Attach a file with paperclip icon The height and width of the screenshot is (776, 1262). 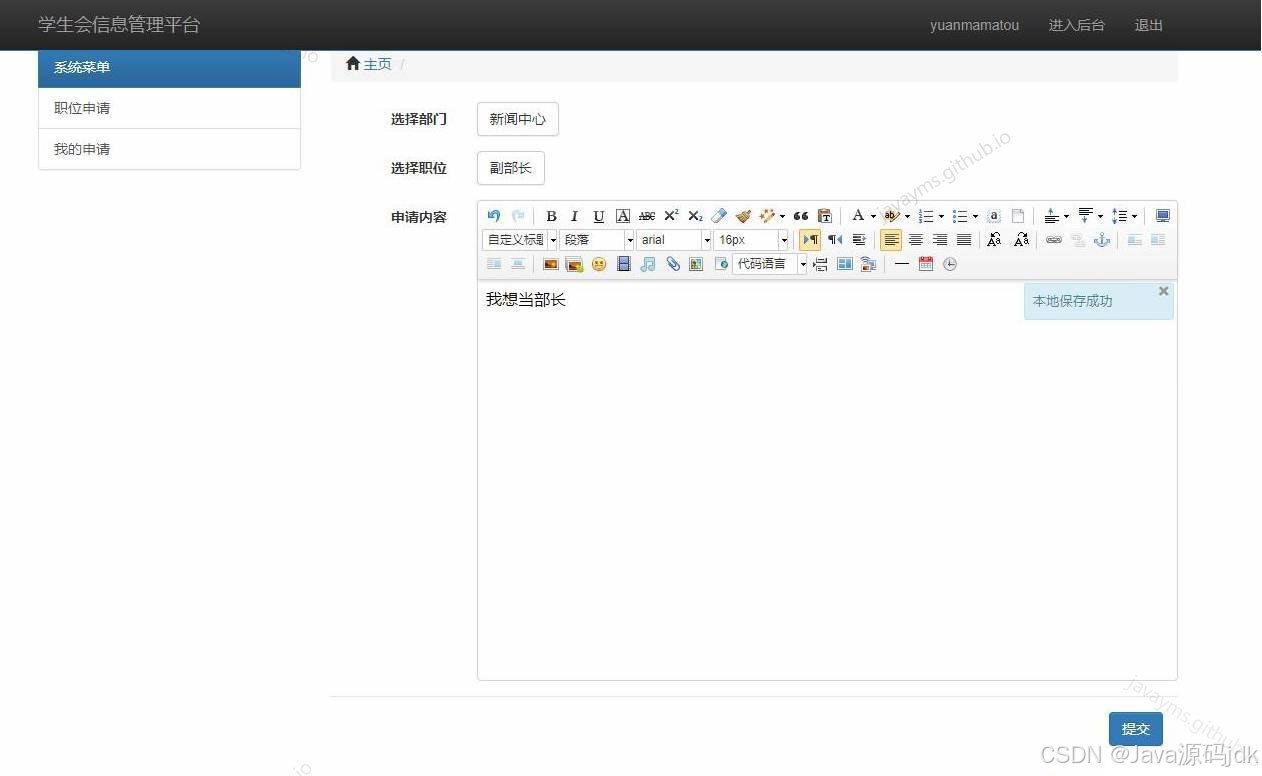click(672, 264)
